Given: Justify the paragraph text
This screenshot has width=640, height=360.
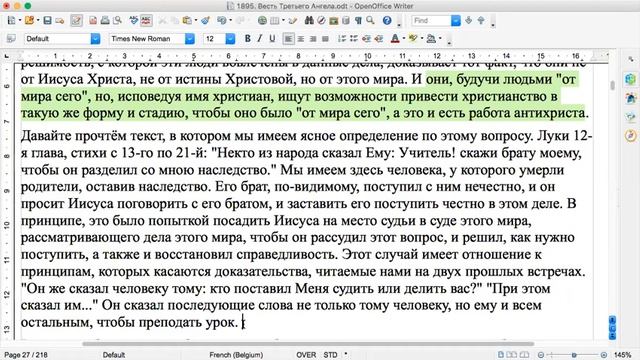Looking at the screenshot, I should [x=325, y=39].
